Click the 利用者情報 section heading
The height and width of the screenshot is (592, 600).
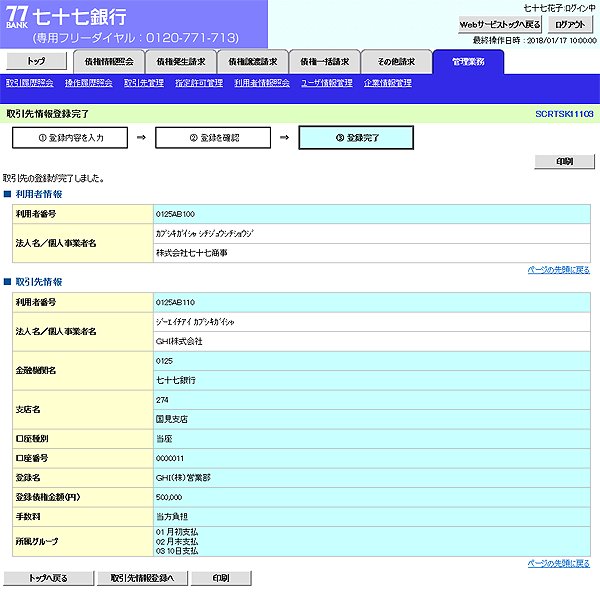pyautogui.click(x=39, y=194)
